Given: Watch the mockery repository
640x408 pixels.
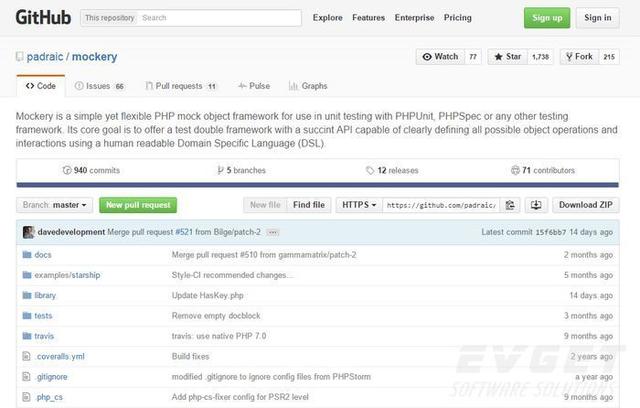Looking at the screenshot, I should [x=440, y=57].
